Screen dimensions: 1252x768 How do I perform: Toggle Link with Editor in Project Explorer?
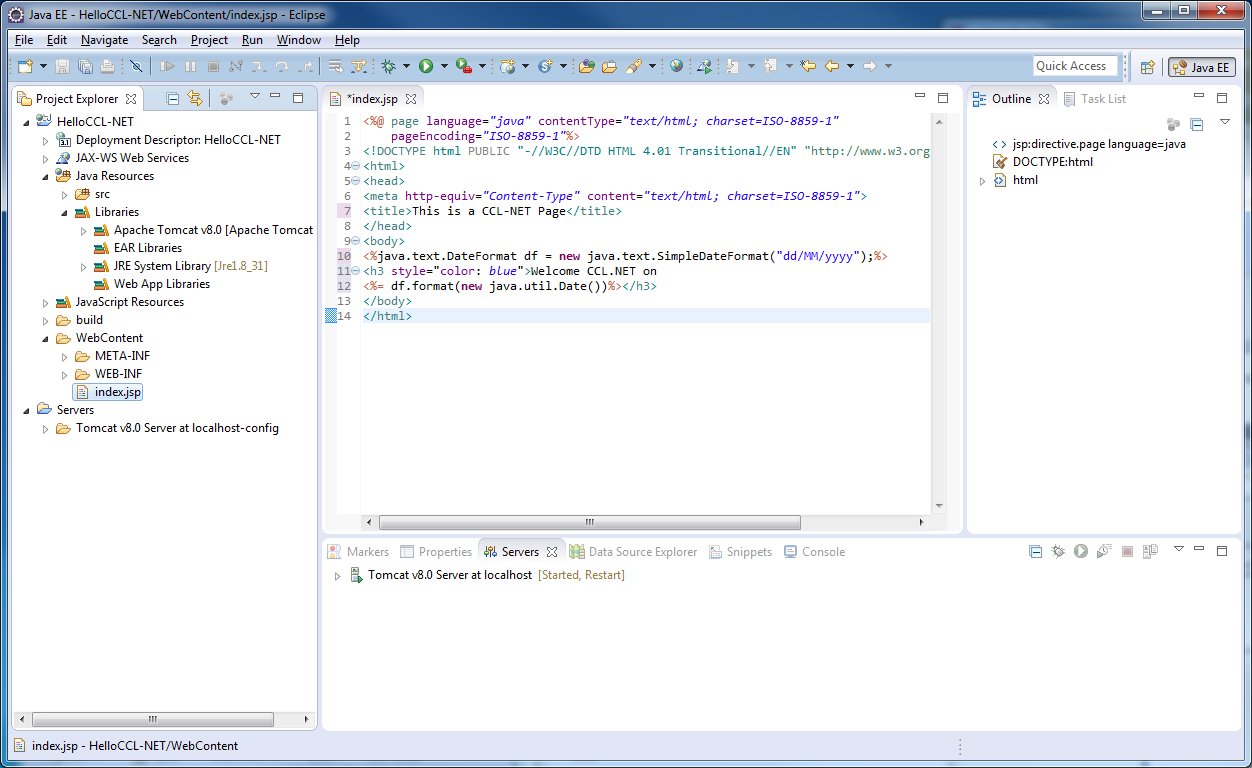tap(195, 98)
